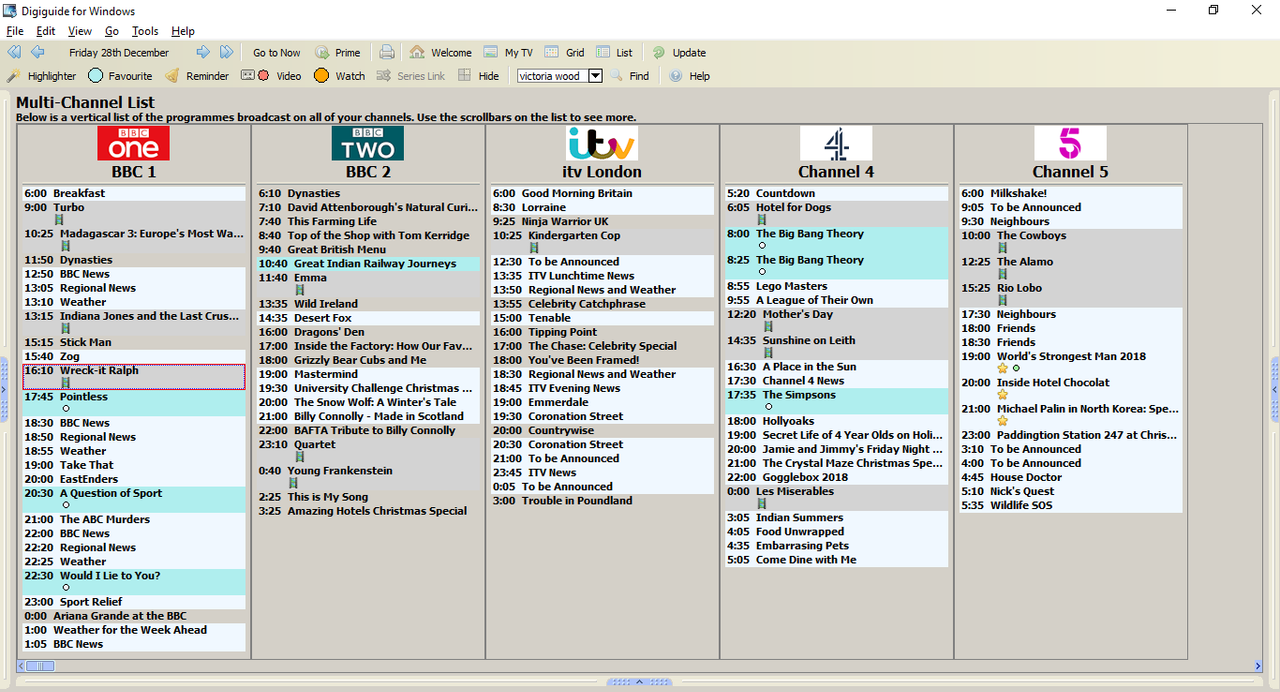Select Wreck-it Ralph at 16:10
This screenshot has width=1280, height=692.
tap(134, 377)
